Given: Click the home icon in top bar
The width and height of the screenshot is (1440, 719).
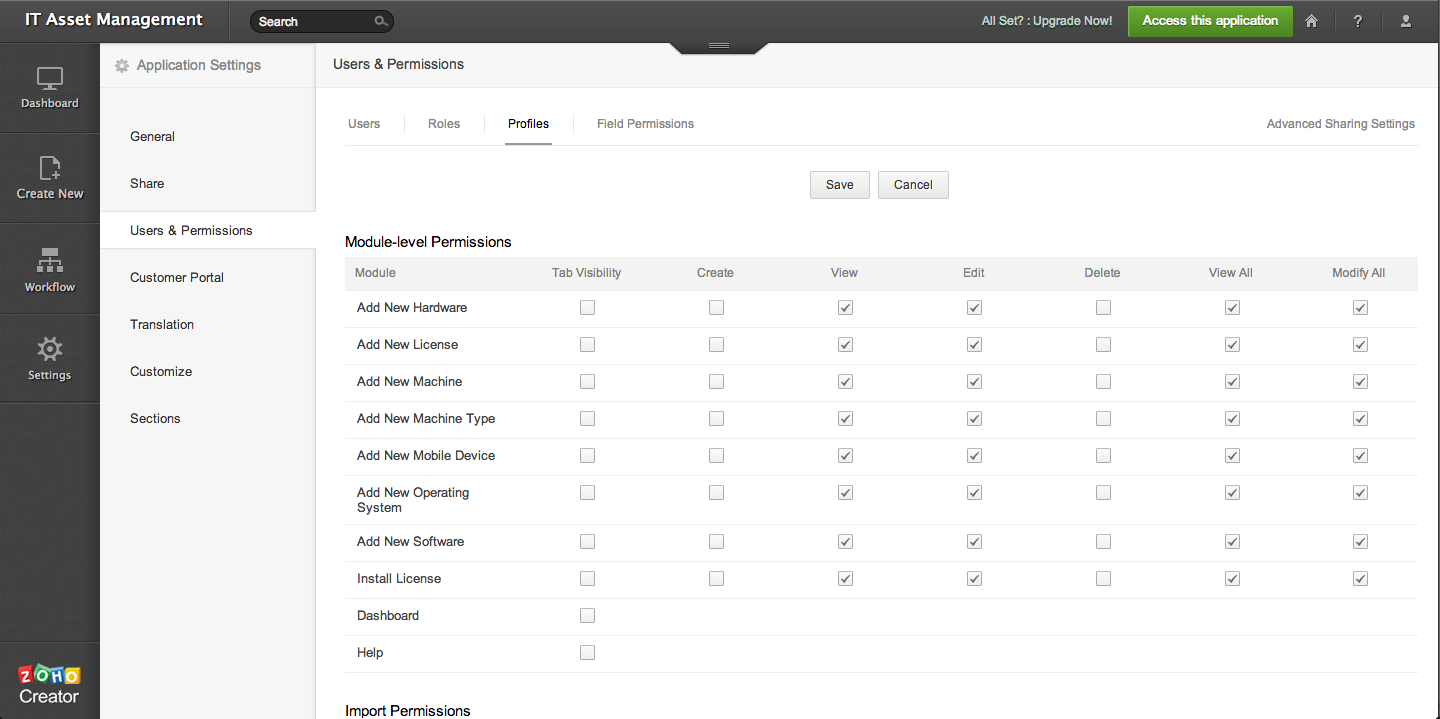Looking at the screenshot, I should tap(1311, 21).
